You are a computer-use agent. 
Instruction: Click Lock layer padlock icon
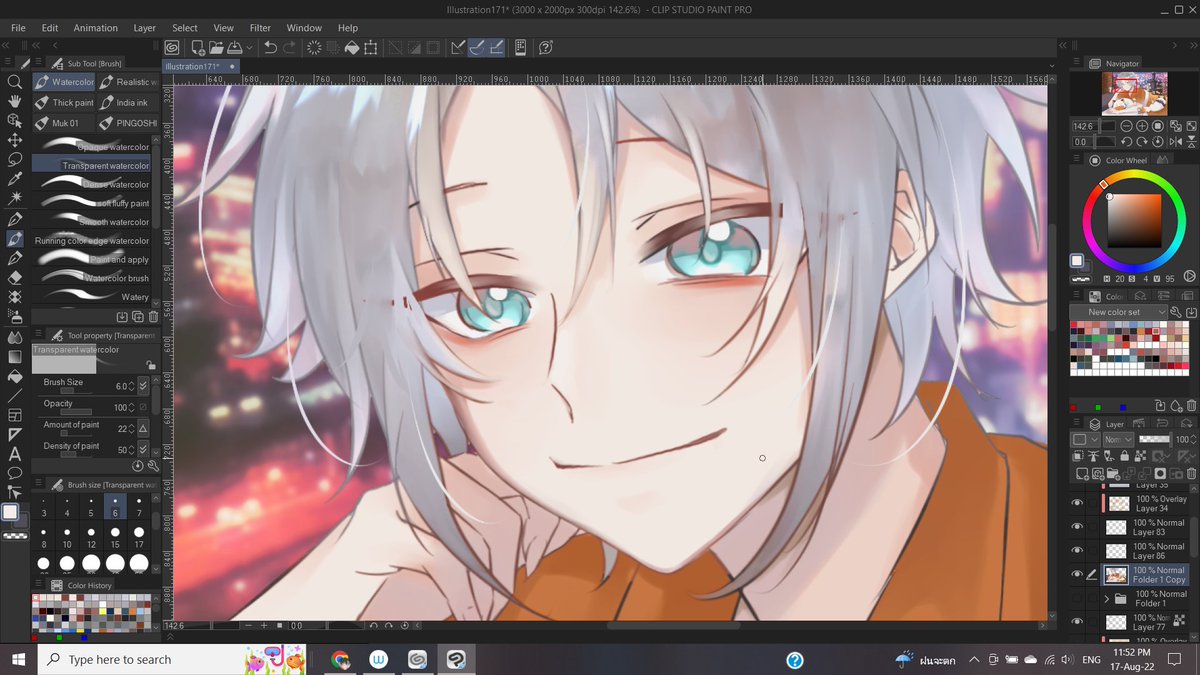coord(1127,456)
